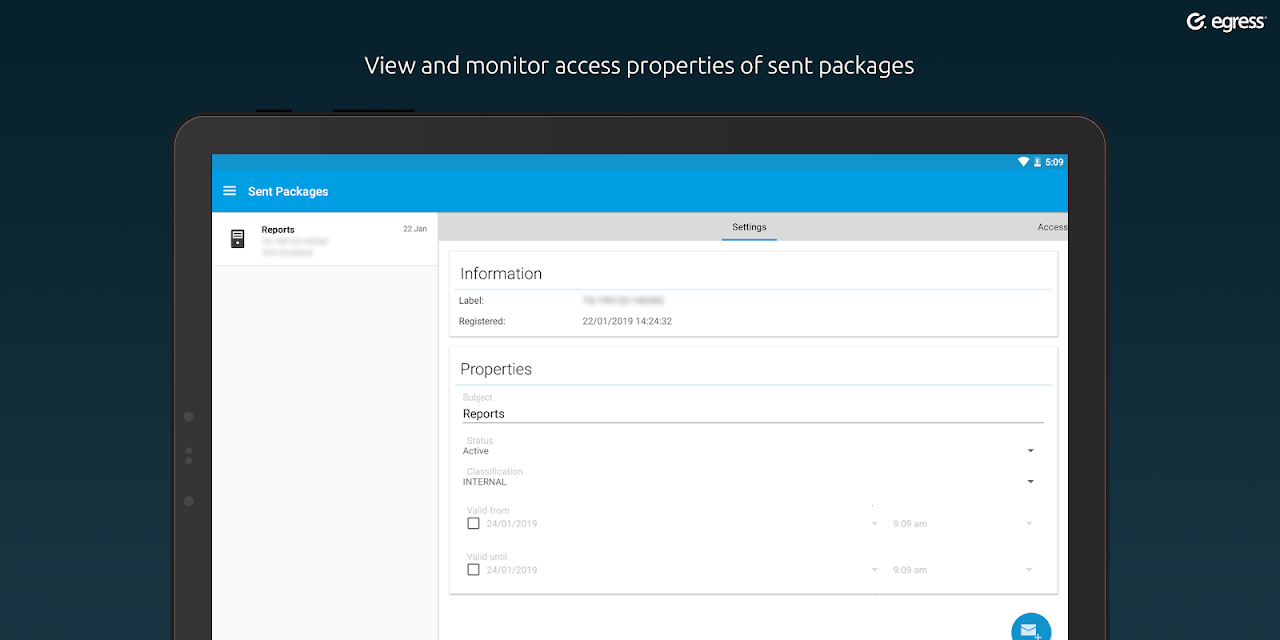
Task: Tap the floating new package mail button
Action: coord(1031,630)
